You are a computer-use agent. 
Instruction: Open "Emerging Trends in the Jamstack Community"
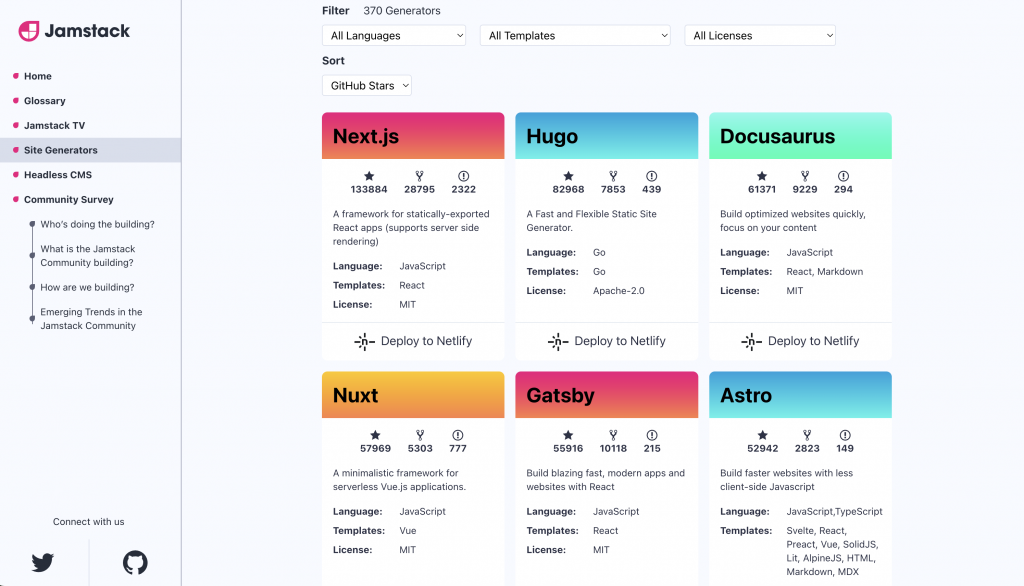tap(91, 319)
